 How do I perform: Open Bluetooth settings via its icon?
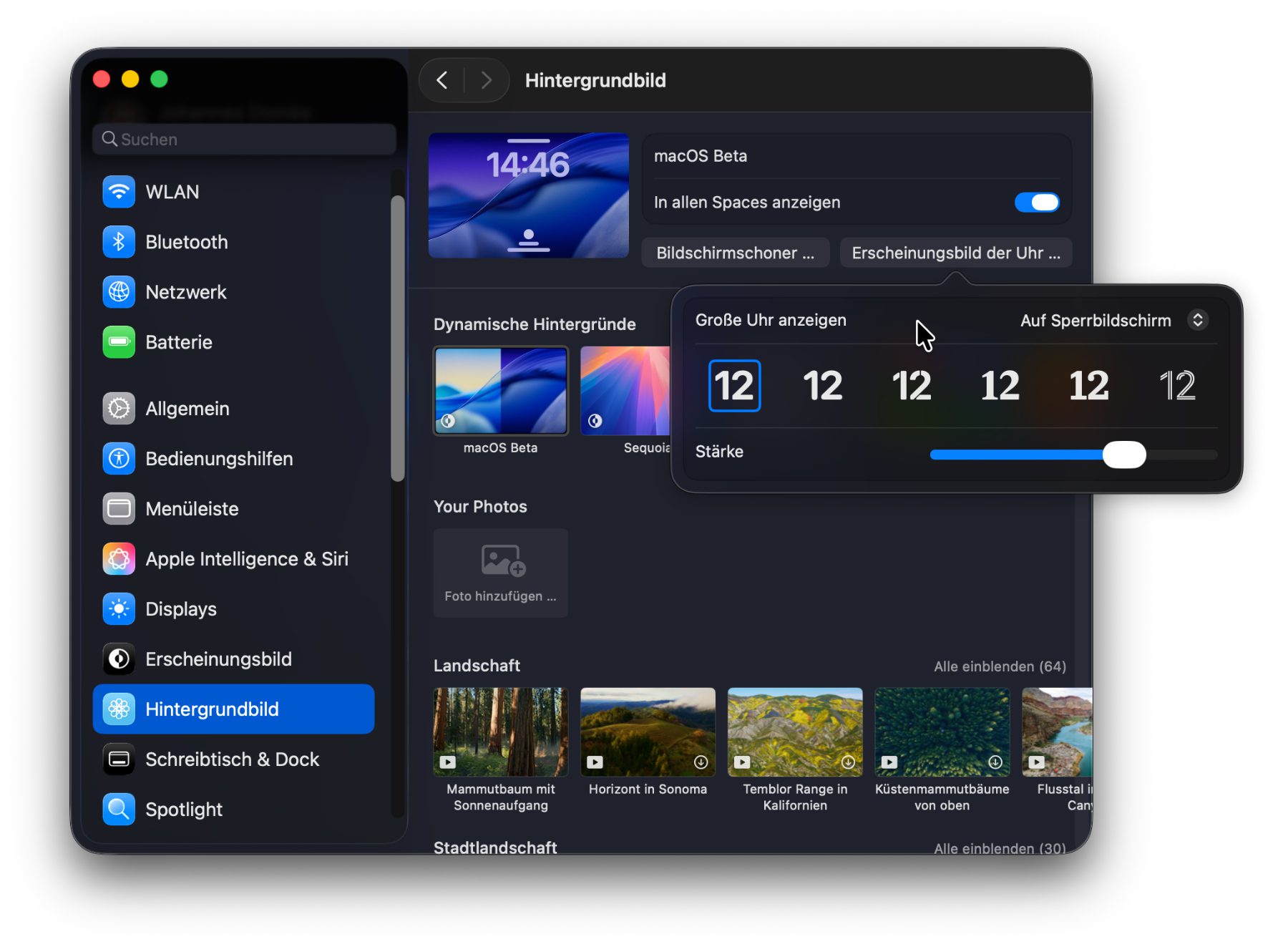click(x=119, y=242)
